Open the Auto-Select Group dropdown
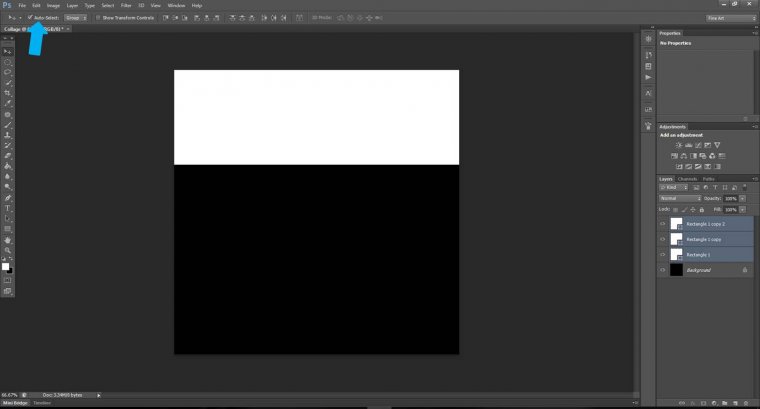The width and height of the screenshot is (760, 409). pyautogui.click(x=76, y=17)
